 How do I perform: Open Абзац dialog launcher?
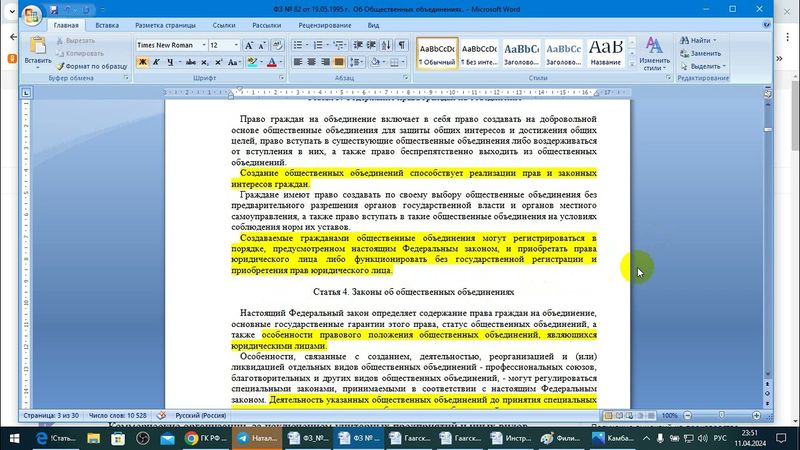click(x=406, y=78)
